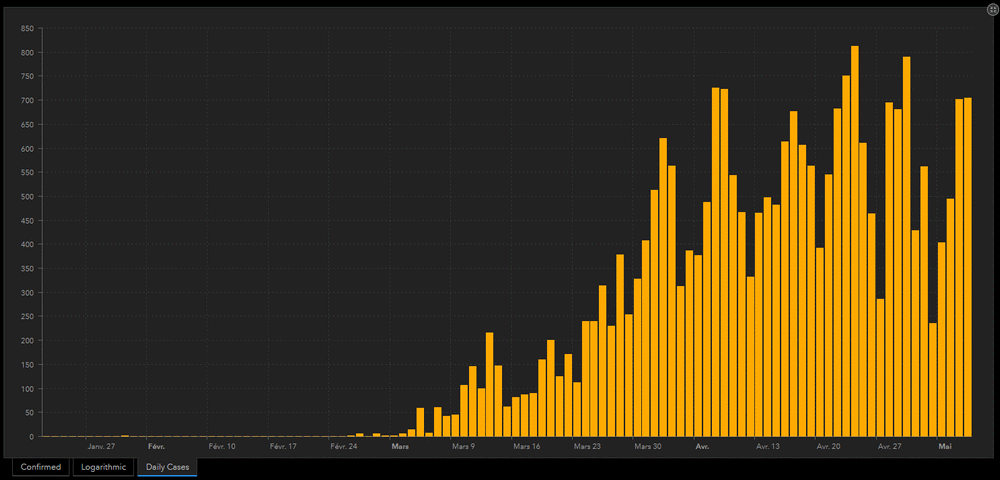The height and width of the screenshot is (480, 1000).
Task: Select the Daily Cases tab
Action: (167, 467)
